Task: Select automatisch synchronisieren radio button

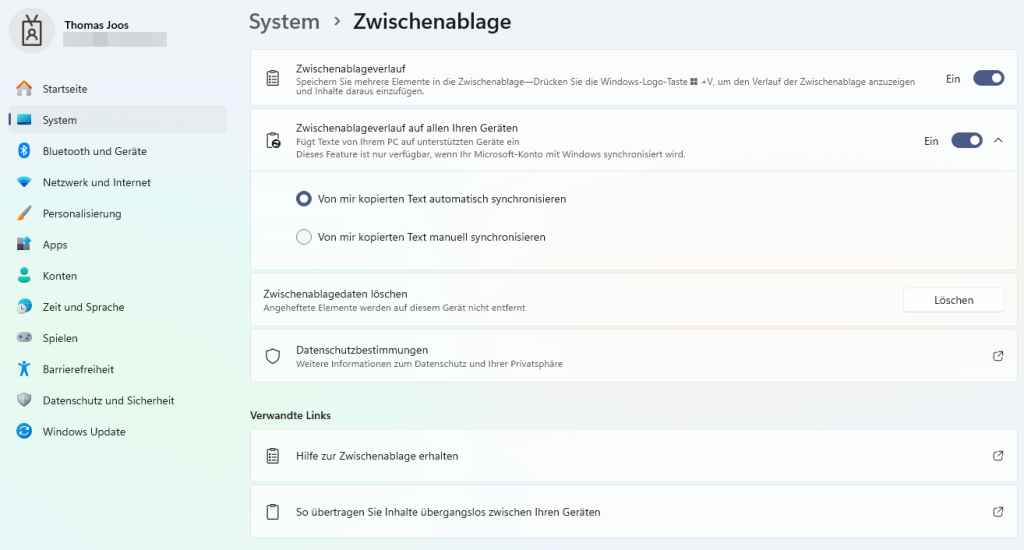Action: [304, 199]
